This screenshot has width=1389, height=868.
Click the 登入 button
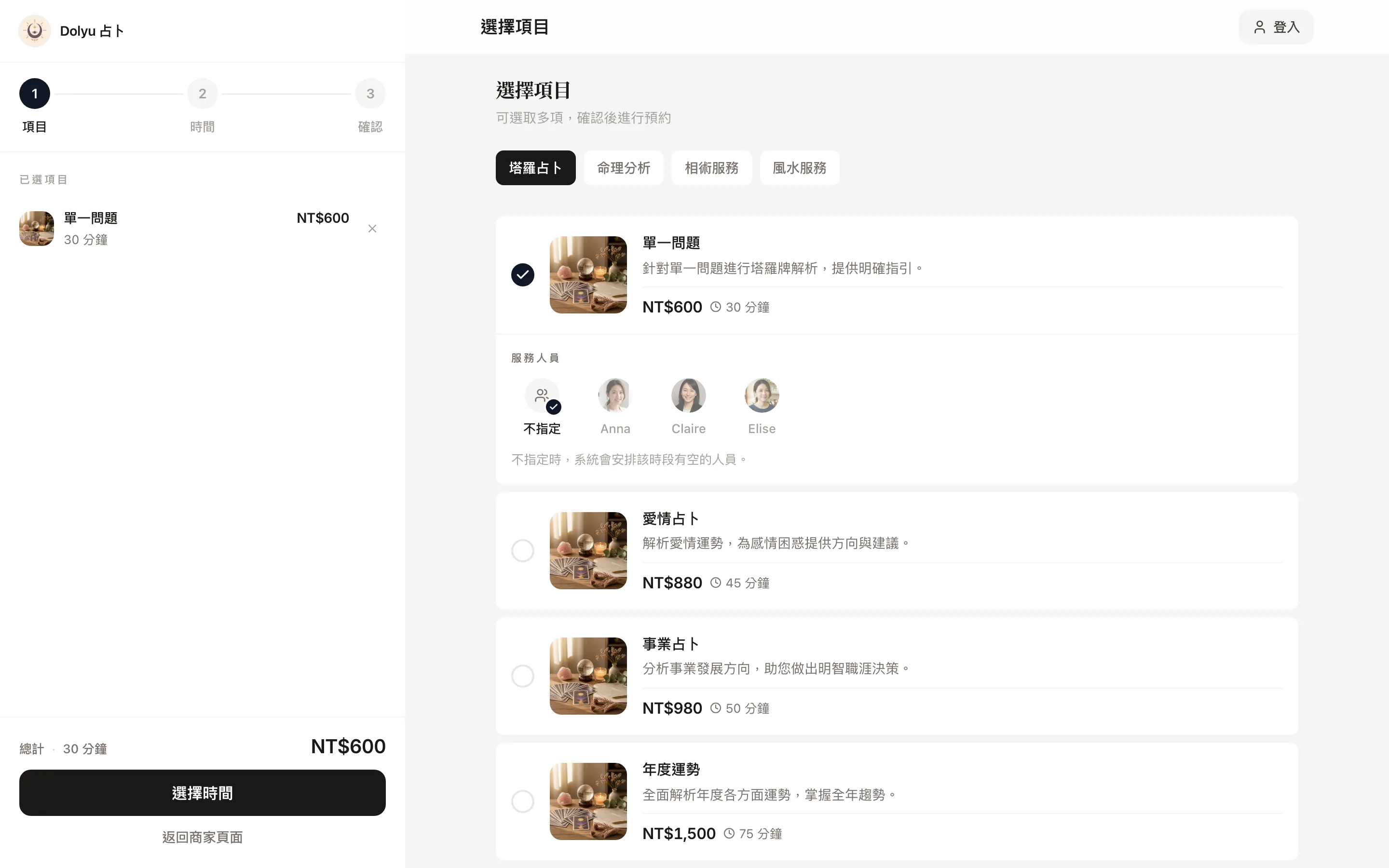click(x=1276, y=27)
